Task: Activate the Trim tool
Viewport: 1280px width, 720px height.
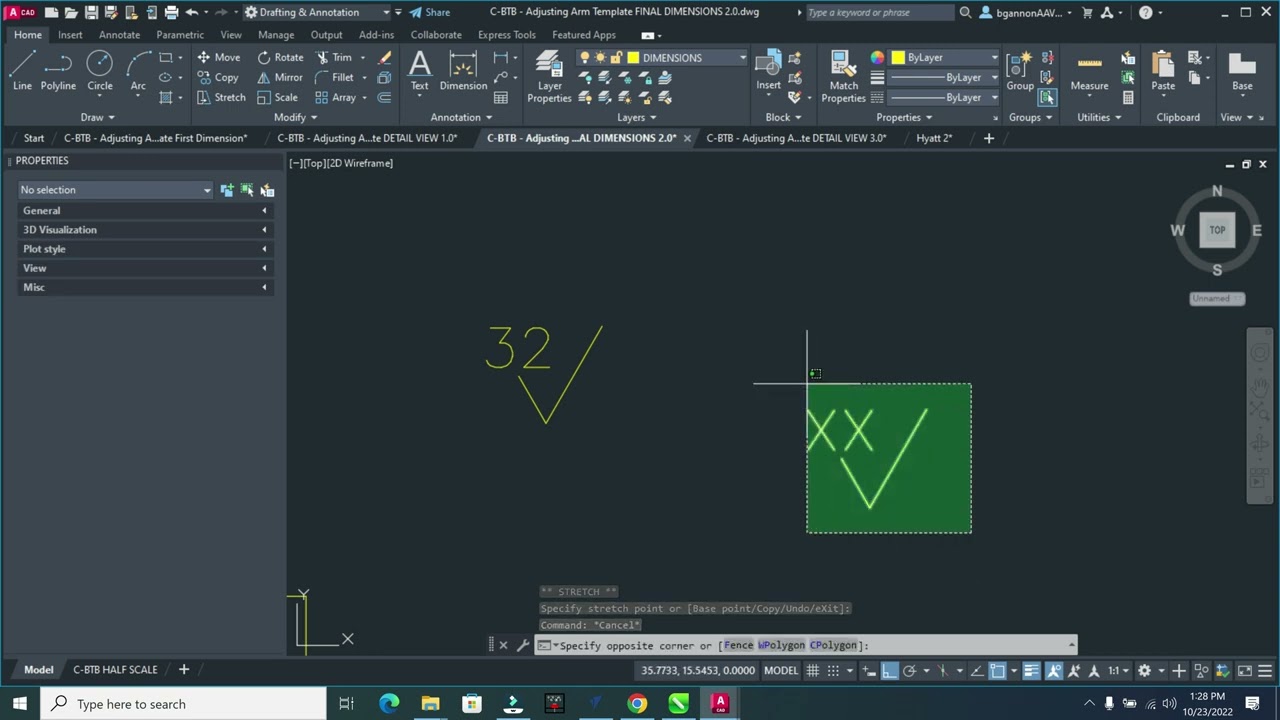Action: click(x=333, y=58)
